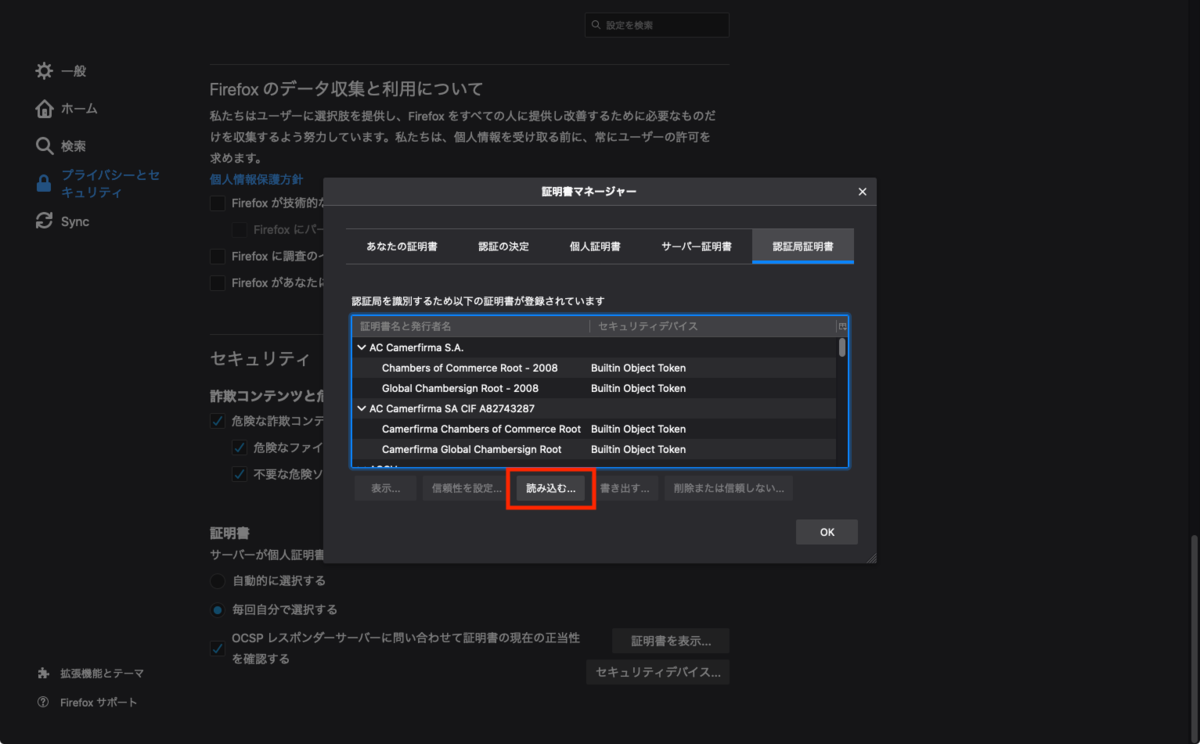
Task: Toggle the Firefox があなたに checkbox
Action: pyautogui.click(x=217, y=283)
